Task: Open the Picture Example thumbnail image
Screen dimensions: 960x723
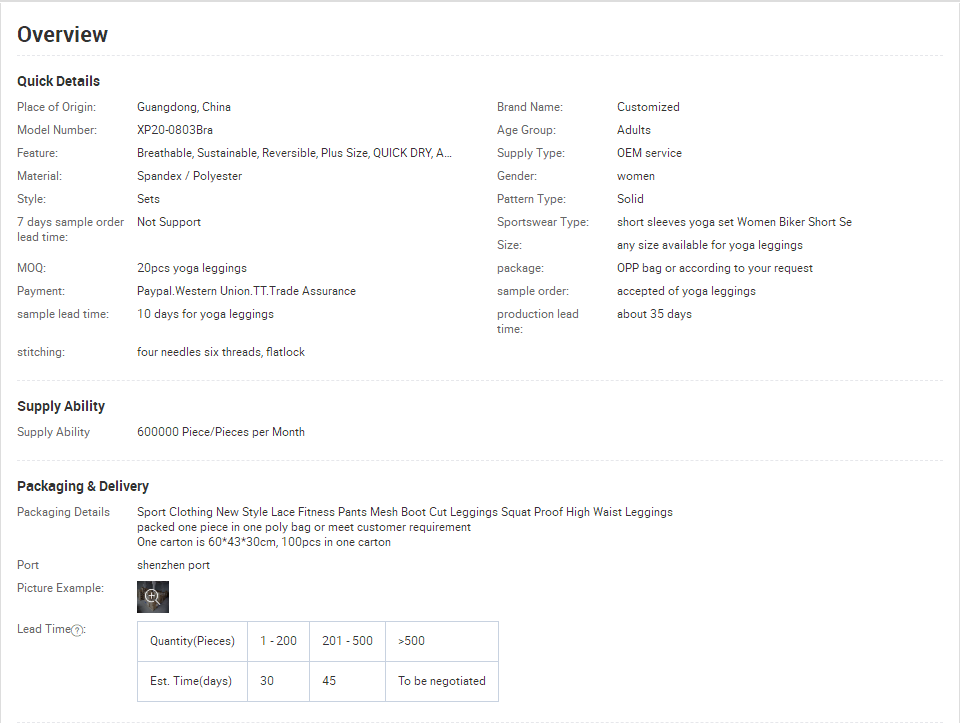Action: pyautogui.click(x=153, y=596)
